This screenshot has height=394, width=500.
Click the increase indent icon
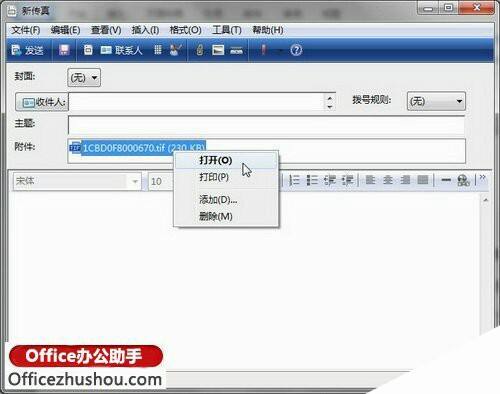pyautogui.click(x=347, y=180)
